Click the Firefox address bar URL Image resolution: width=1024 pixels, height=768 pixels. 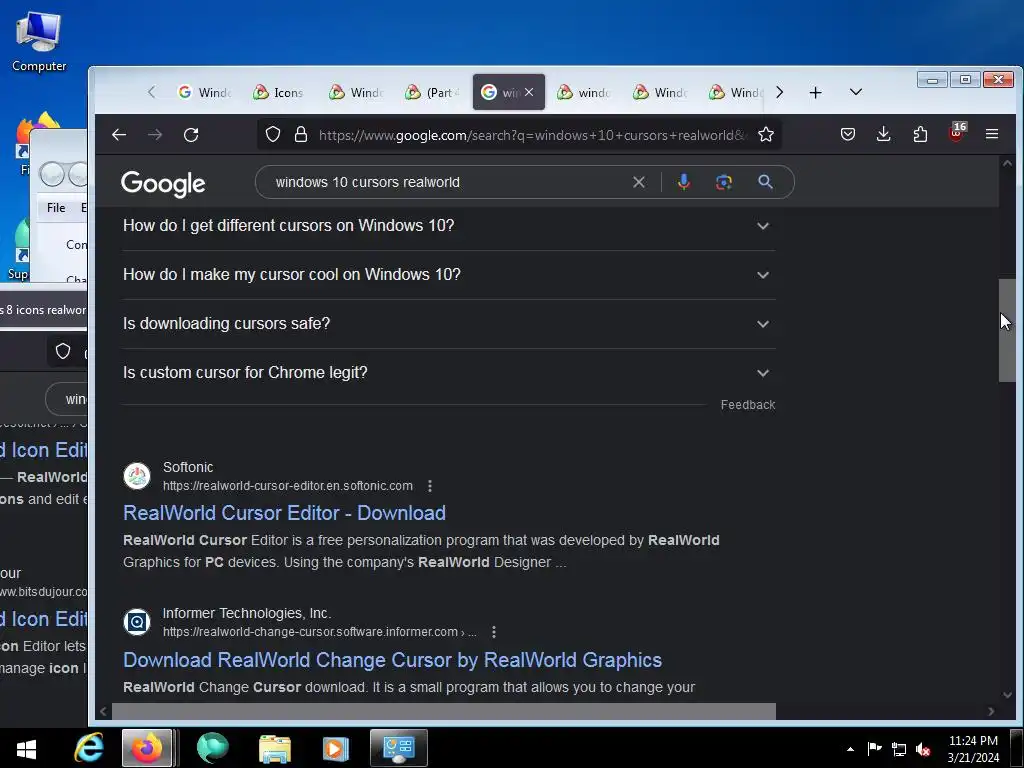pos(532,135)
